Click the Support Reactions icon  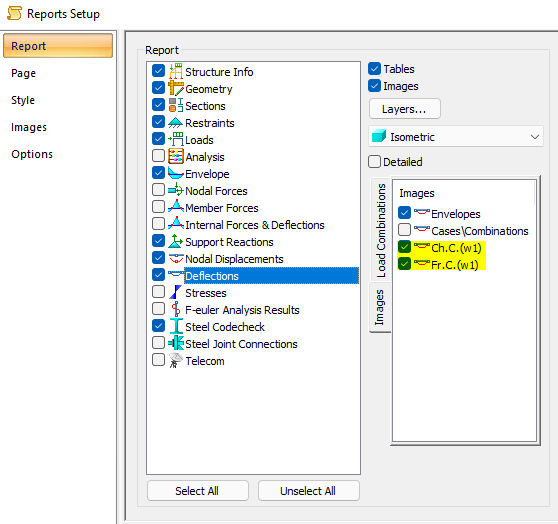click(x=176, y=241)
